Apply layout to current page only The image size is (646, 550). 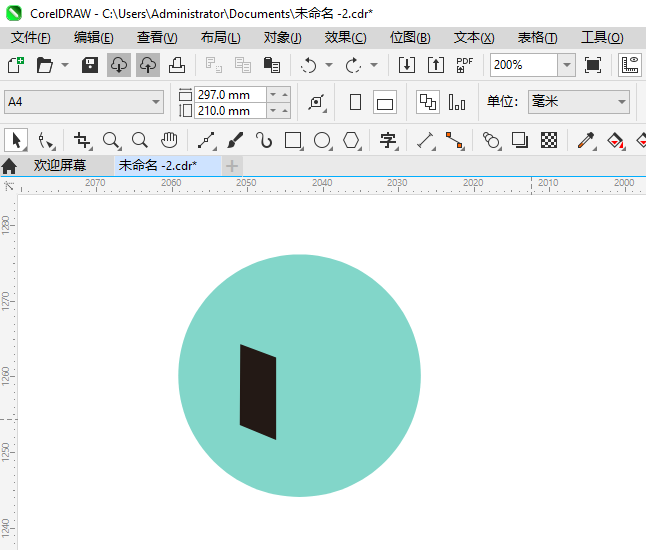coord(457,102)
